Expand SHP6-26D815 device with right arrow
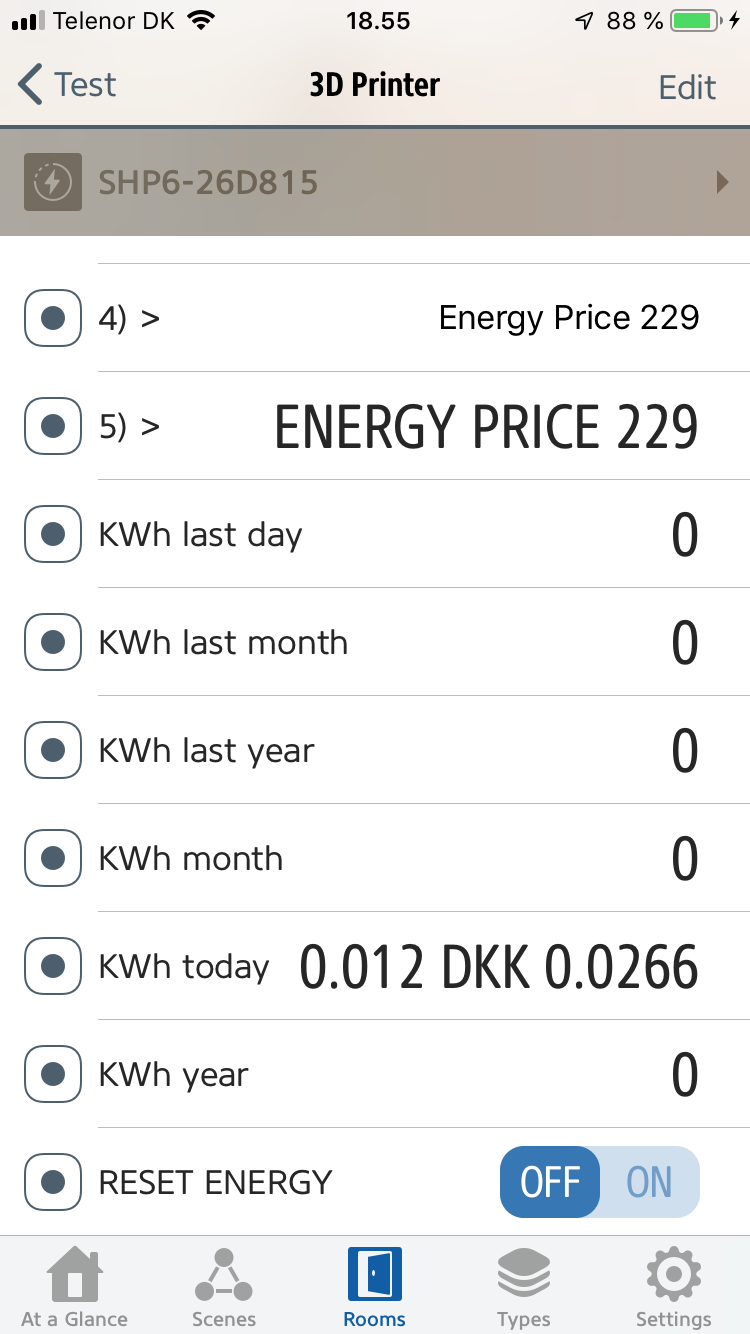The height and width of the screenshot is (1334, 750). 722,182
